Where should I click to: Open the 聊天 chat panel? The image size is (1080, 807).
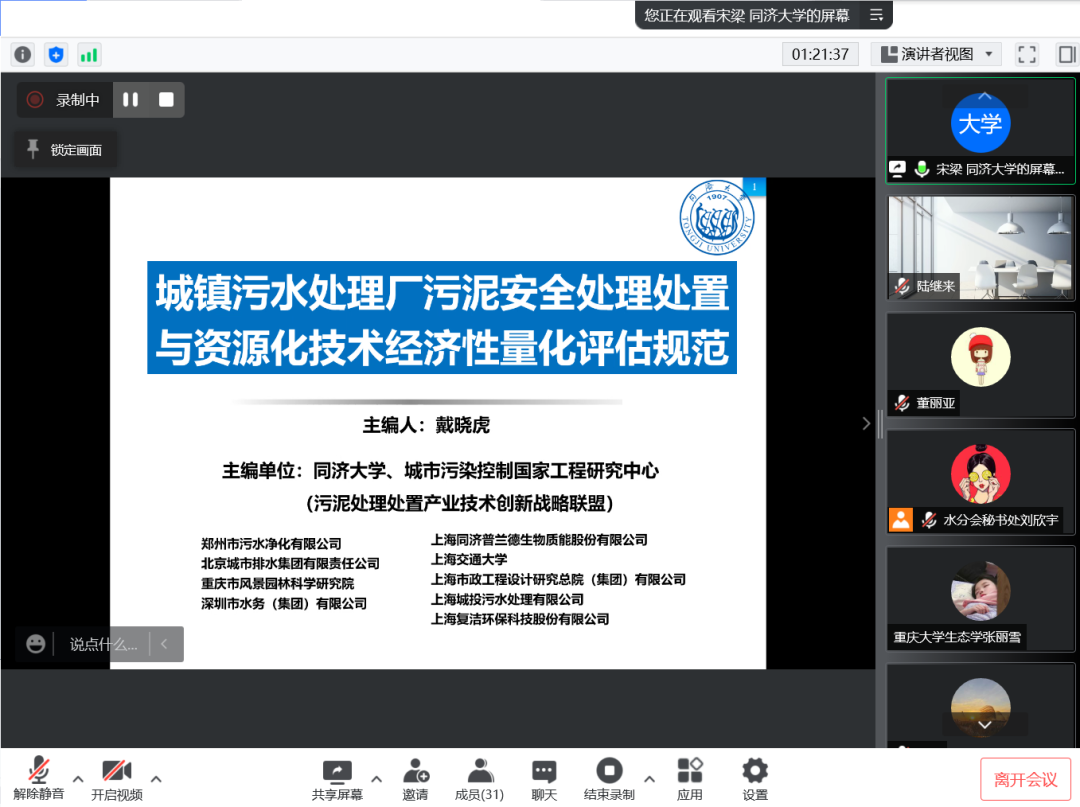click(544, 779)
